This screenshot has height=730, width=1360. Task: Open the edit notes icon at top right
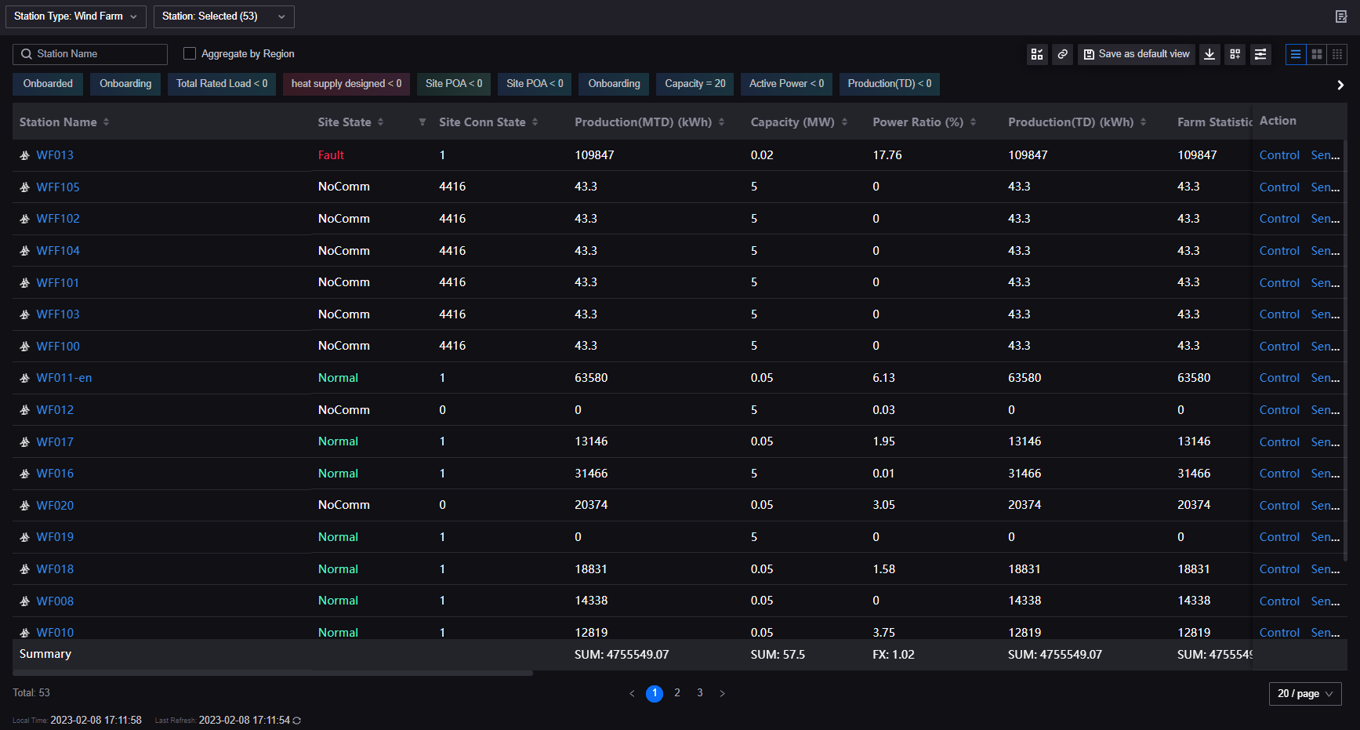tap(1341, 16)
